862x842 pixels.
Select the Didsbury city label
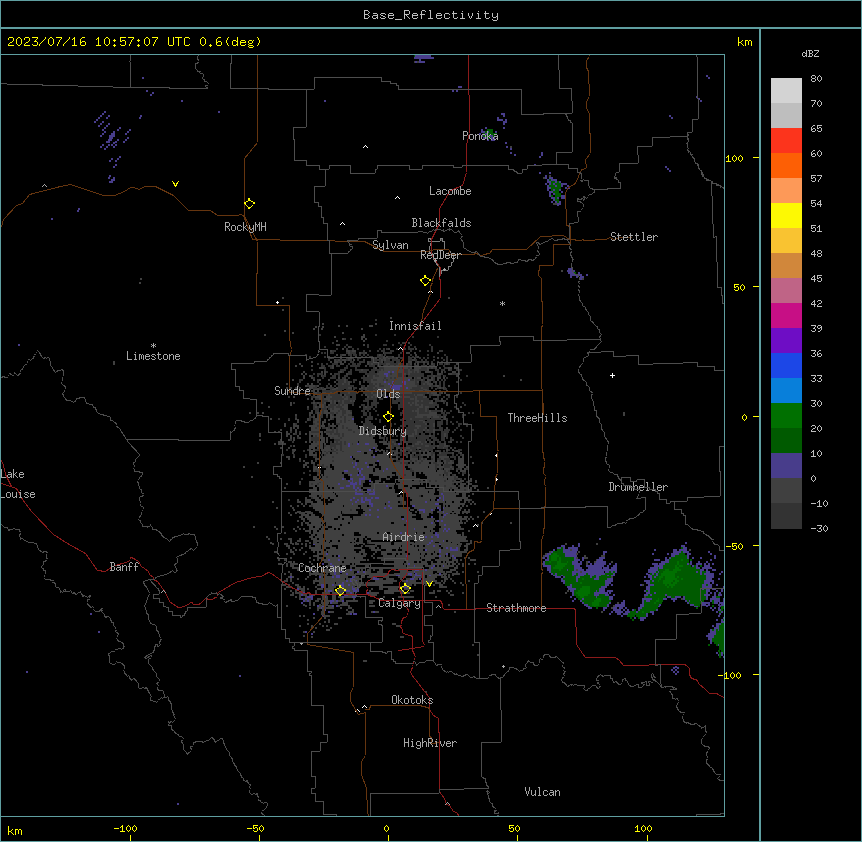click(x=383, y=431)
